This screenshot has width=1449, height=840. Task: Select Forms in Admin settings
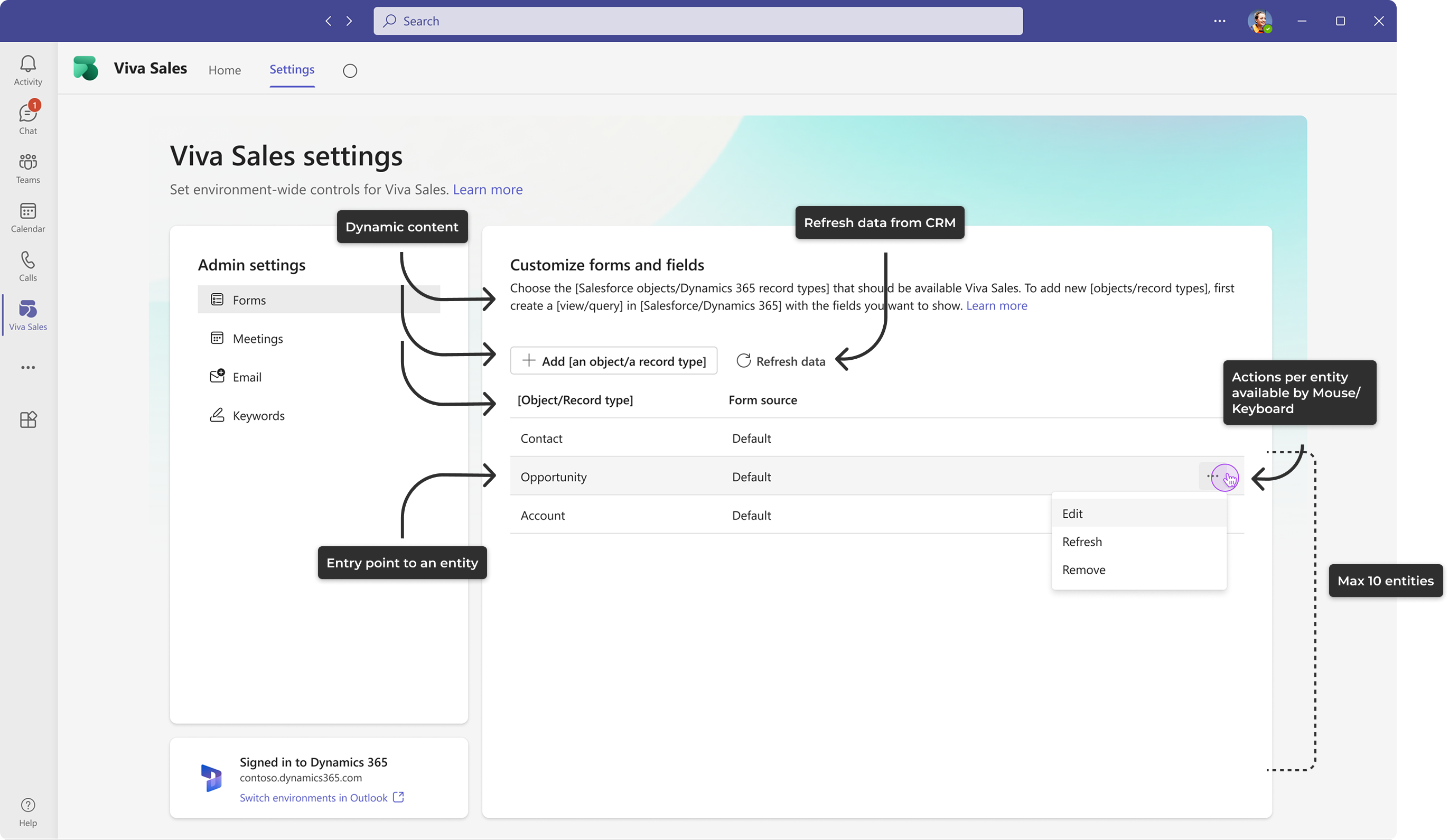click(x=319, y=300)
